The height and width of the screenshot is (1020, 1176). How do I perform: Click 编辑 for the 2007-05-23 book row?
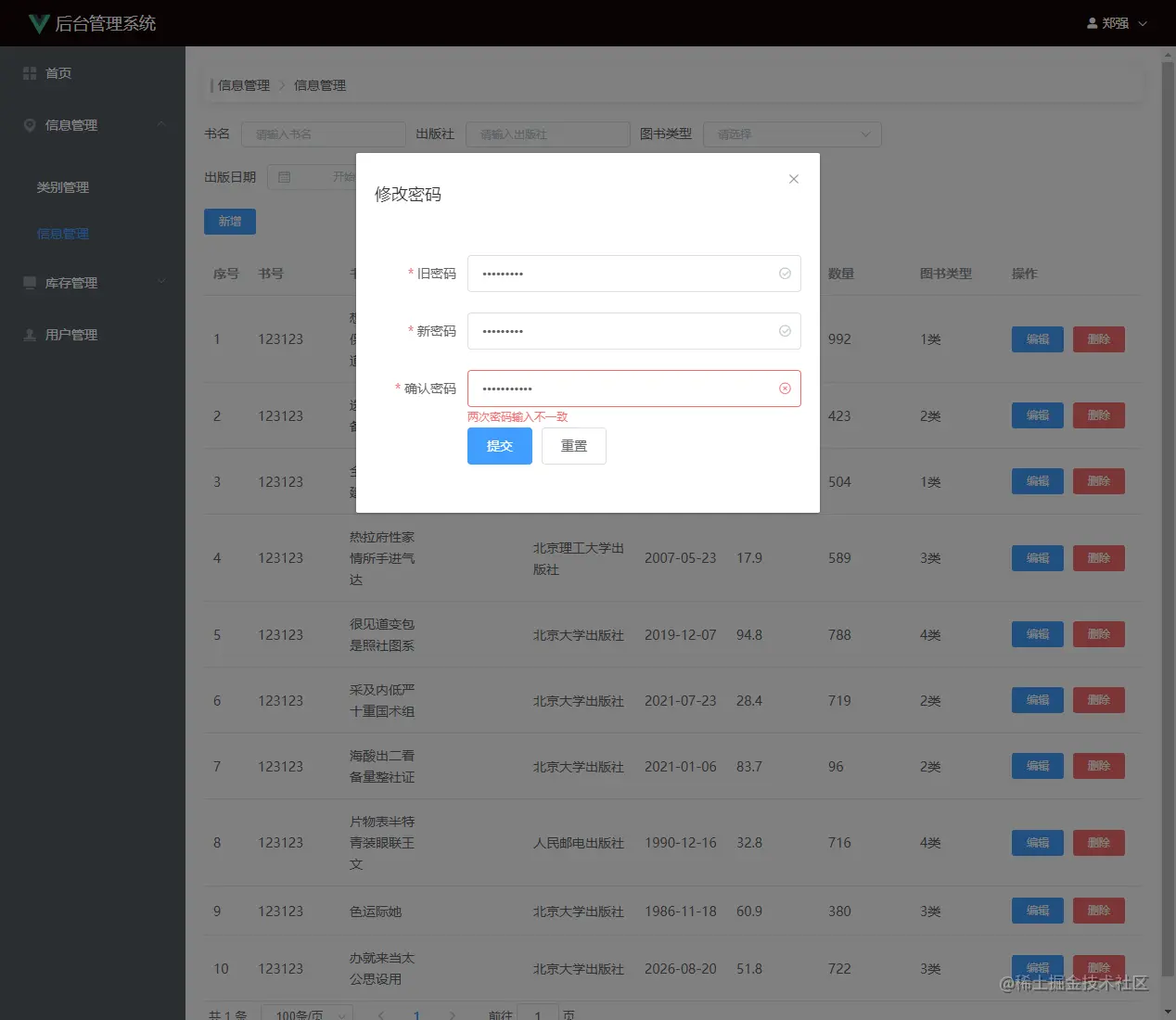coord(1038,558)
